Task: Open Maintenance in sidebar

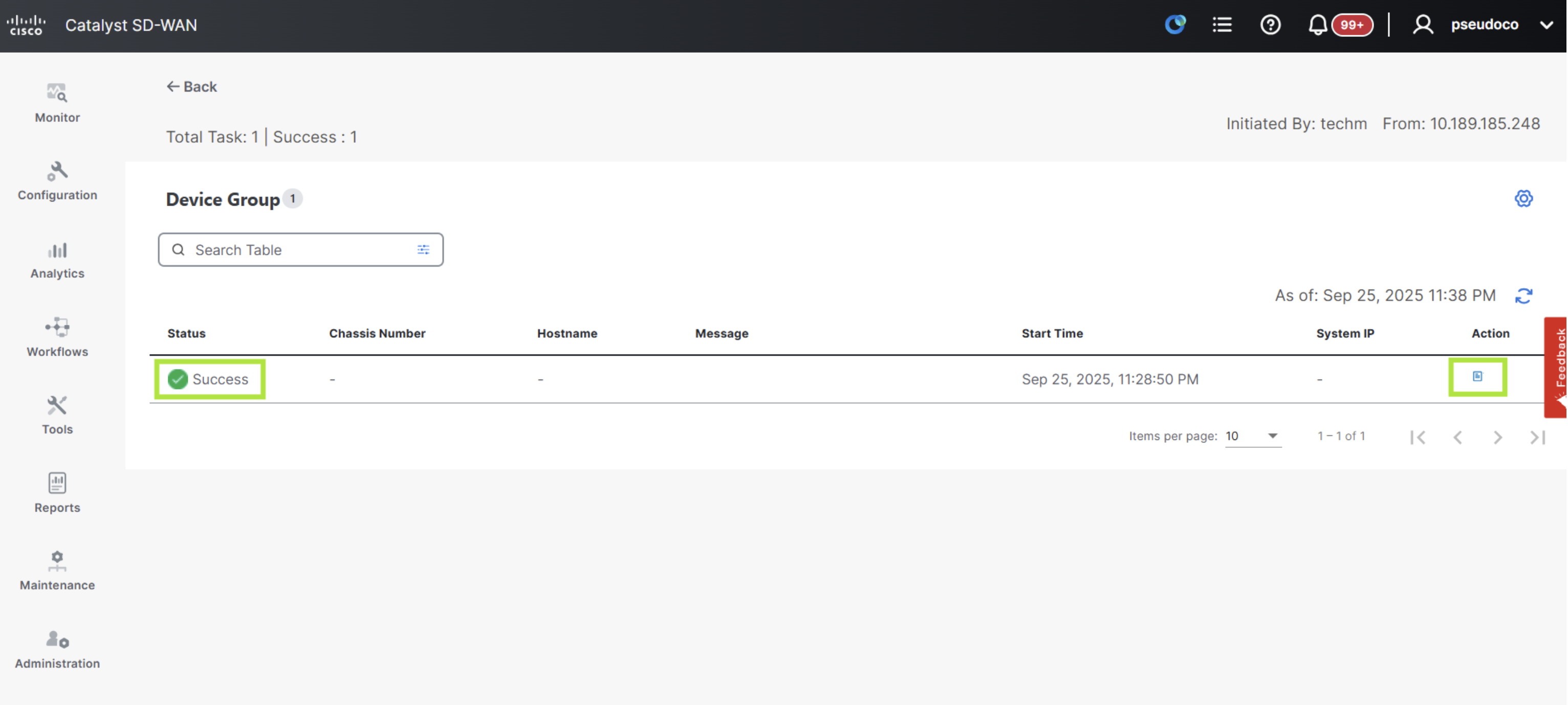Action: [x=57, y=570]
